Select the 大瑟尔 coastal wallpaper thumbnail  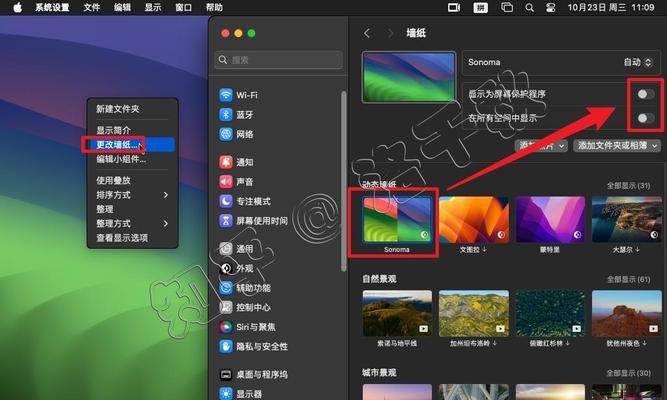(x=627, y=220)
